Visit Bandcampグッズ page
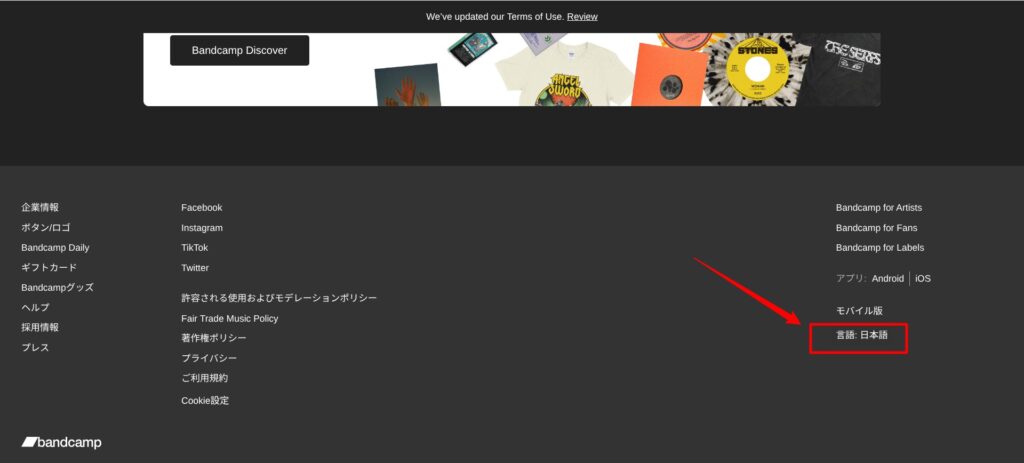 (x=57, y=287)
